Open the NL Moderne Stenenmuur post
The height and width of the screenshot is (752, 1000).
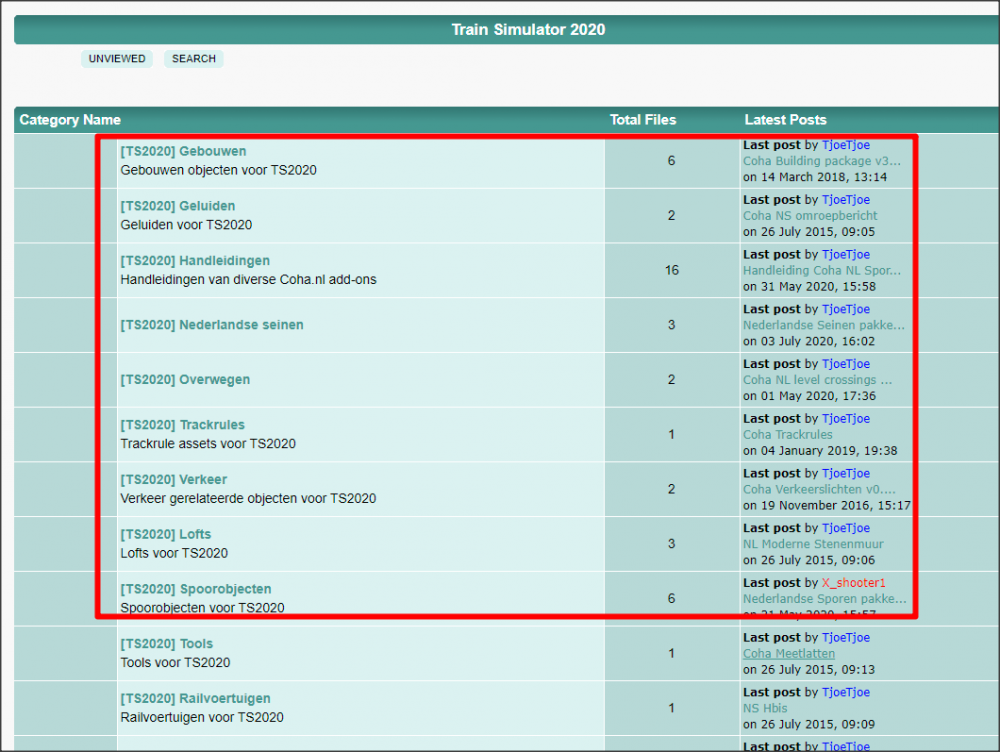813,544
